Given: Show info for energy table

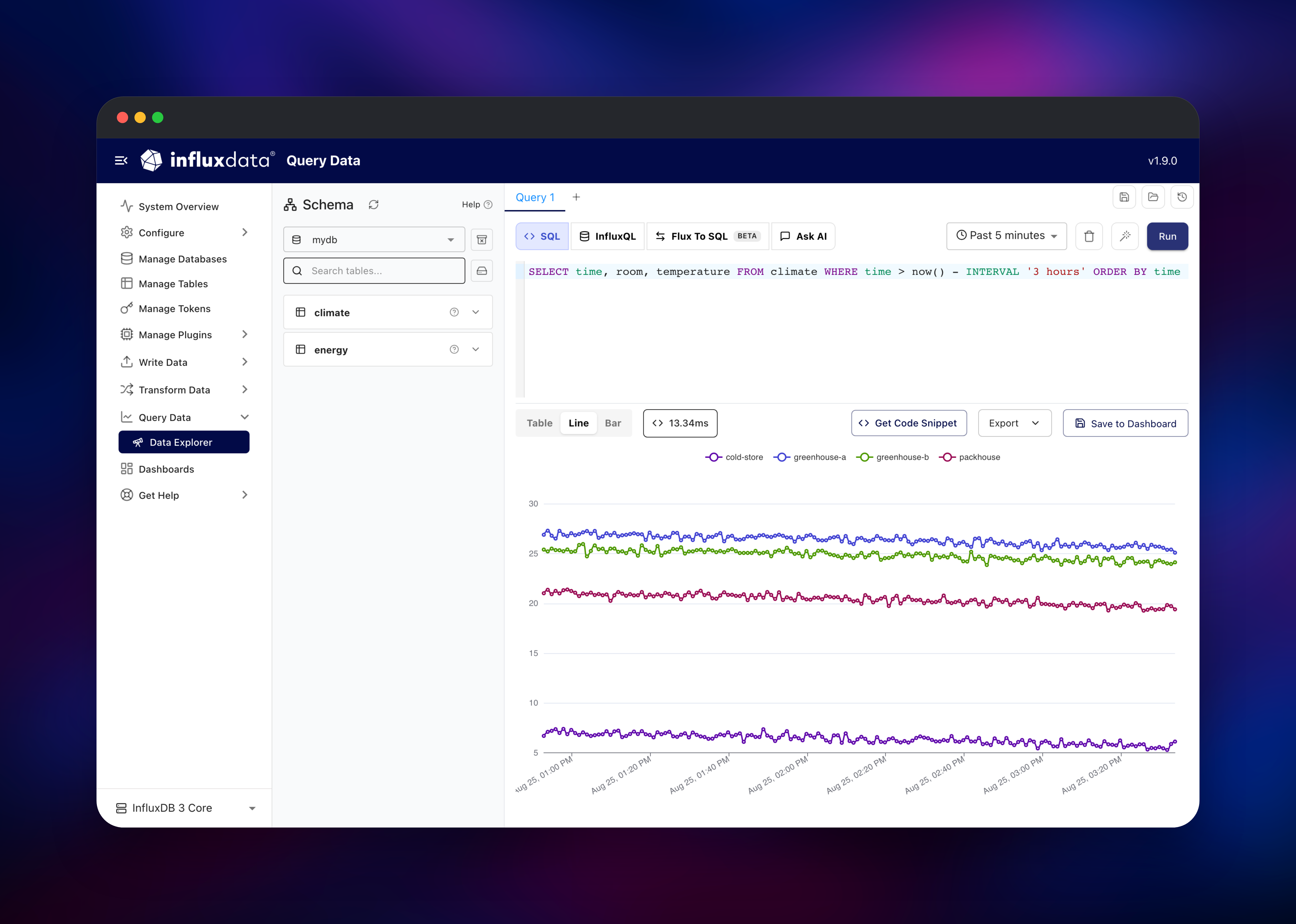Looking at the screenshot, I should click(454, 349).
